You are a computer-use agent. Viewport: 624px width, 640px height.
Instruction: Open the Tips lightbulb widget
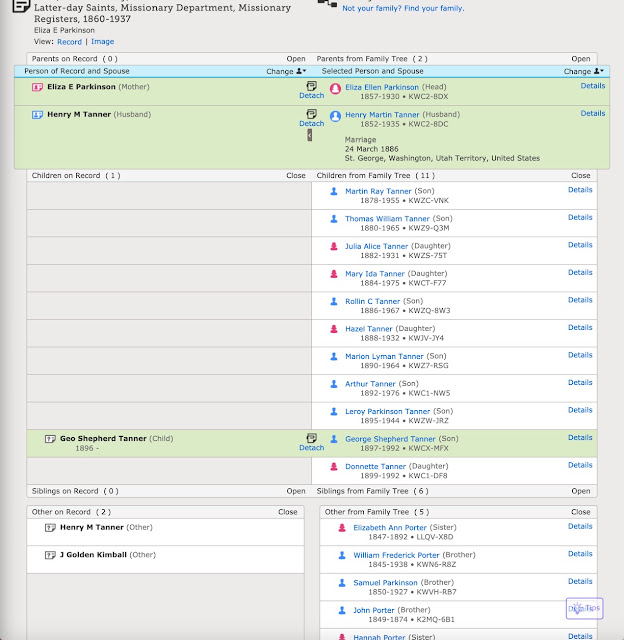click(x=584, y=608)
